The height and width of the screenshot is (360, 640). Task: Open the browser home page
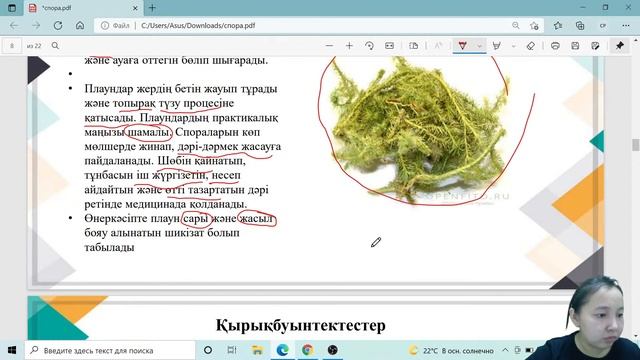80,25
